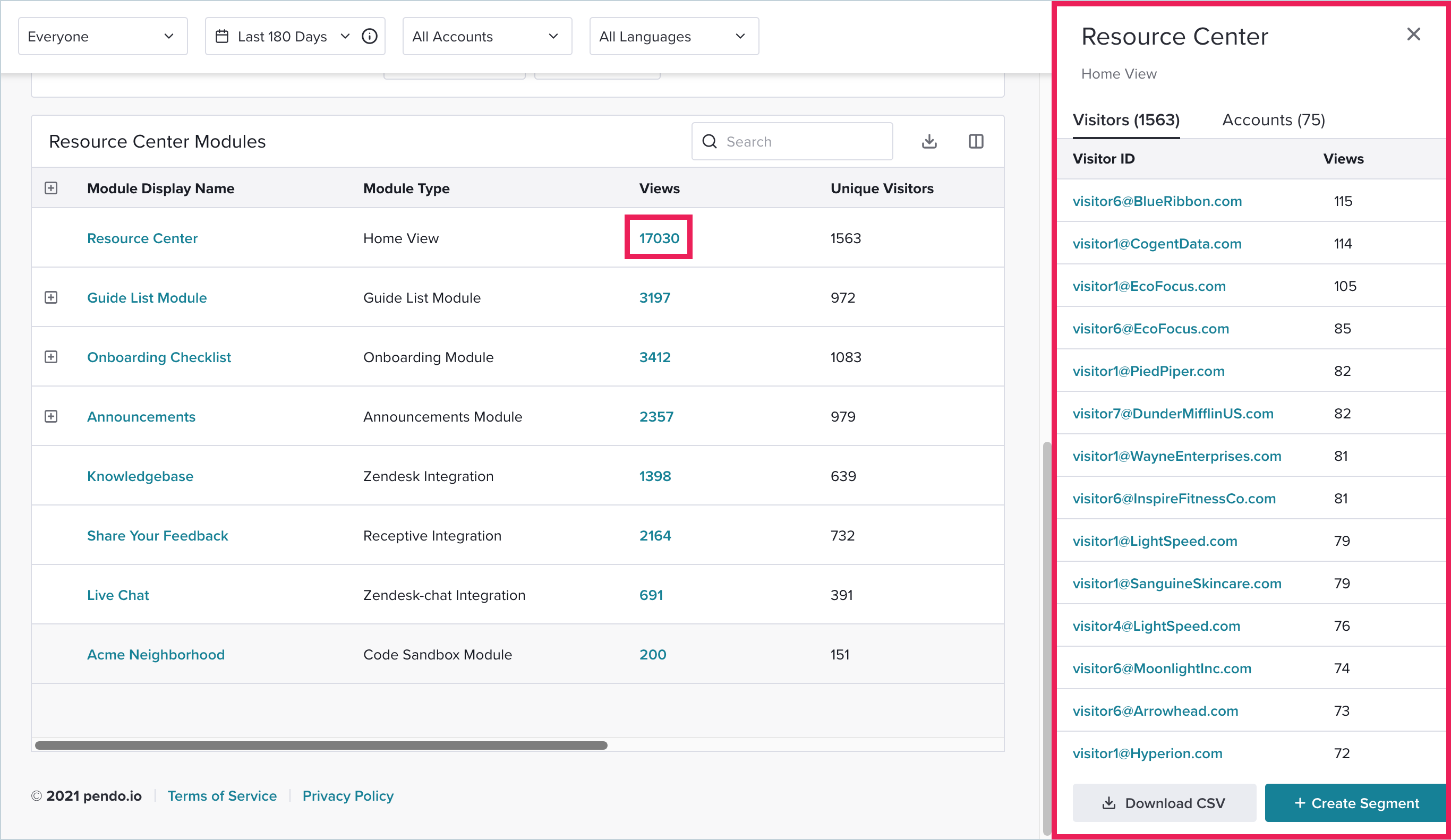Open the Everyone segment dropdown

pyautogui.click(x=103, y=36)
